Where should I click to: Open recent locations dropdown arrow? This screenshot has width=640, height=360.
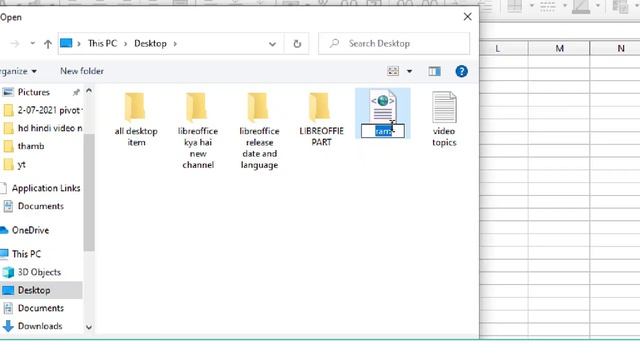(x=32, y=43)
